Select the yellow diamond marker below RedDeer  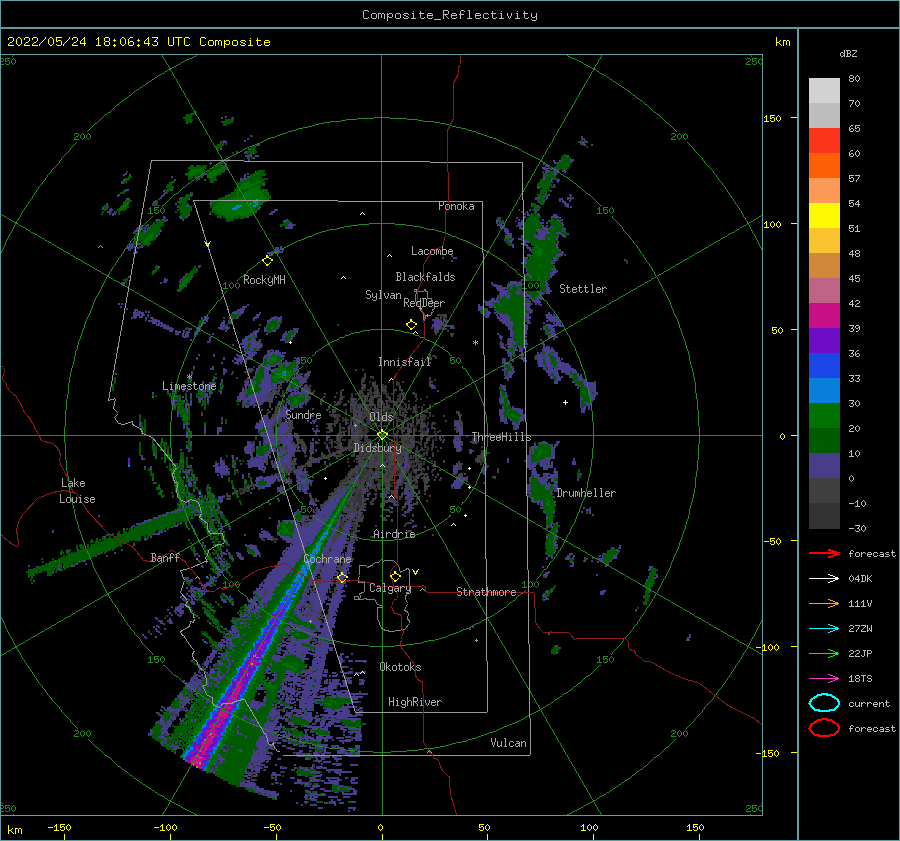point(411,325)
